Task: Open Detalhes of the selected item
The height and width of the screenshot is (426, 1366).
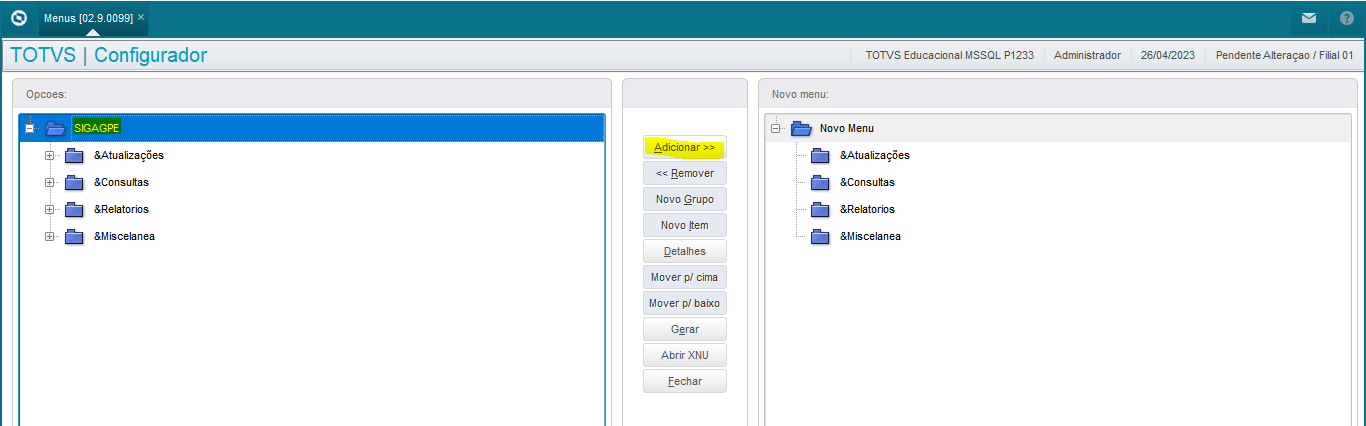Action: pos(685,251)
